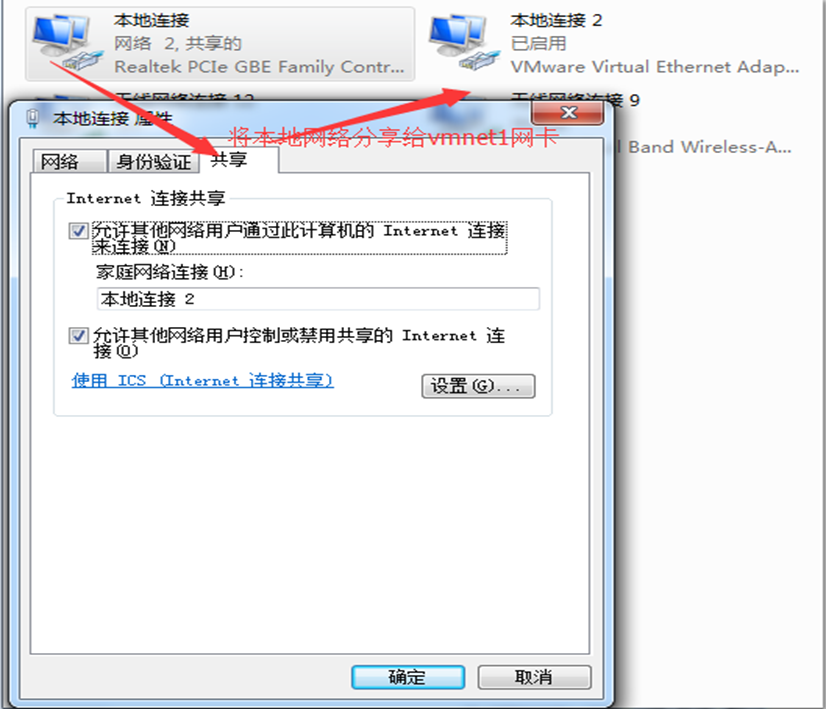Screen dimensions: 826x709
Task: Open the 使用 ICS (Internet 连接共享) link
Action: [202, 380]
